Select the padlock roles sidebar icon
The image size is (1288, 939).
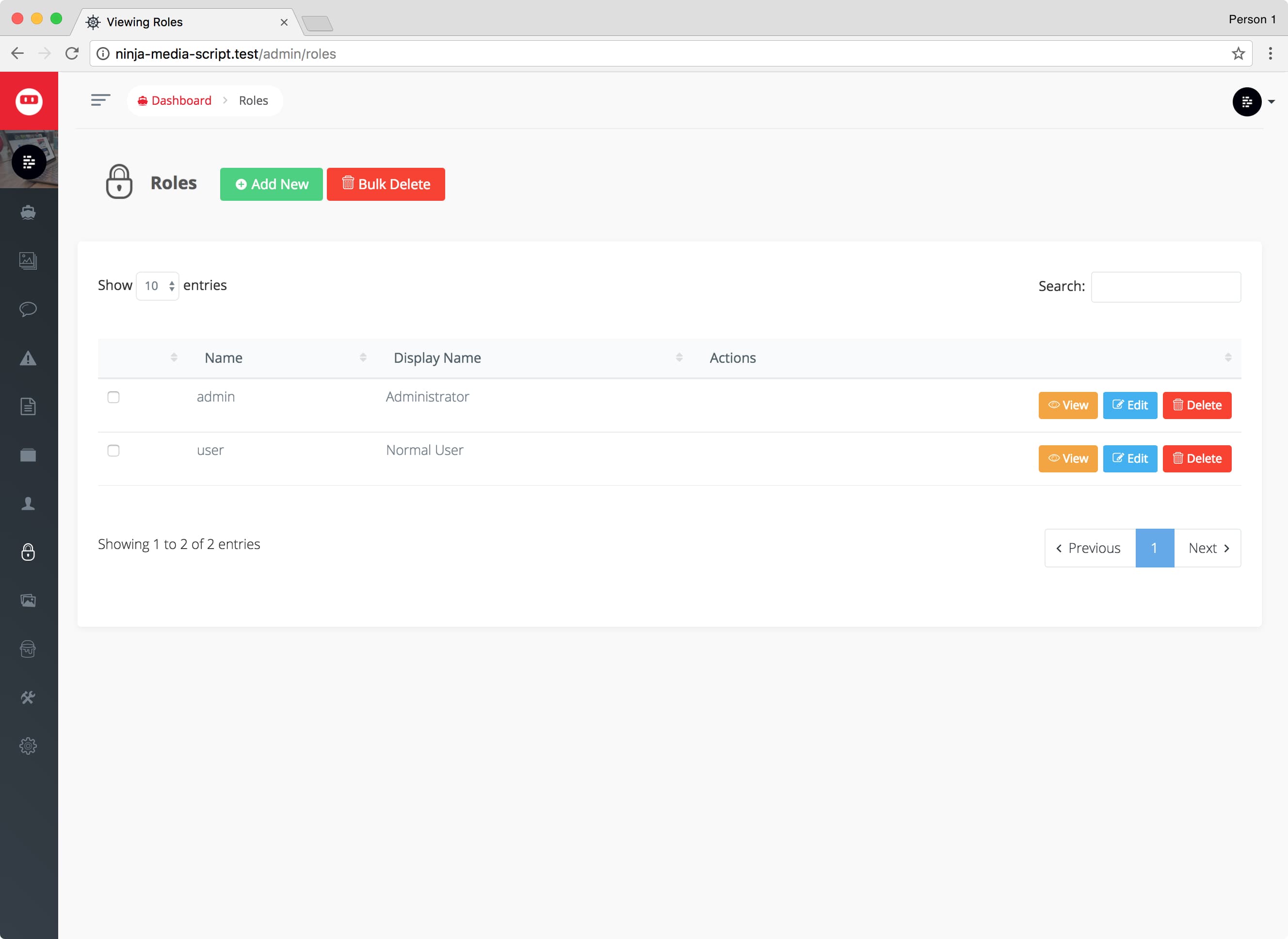click(x=28, y=552)
